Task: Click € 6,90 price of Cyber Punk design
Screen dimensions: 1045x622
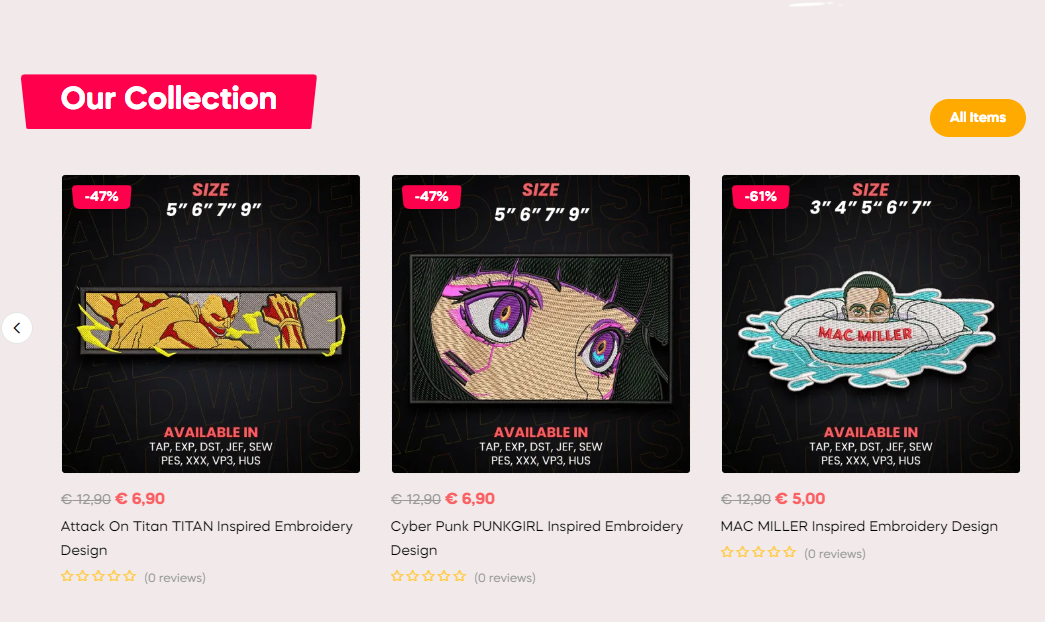Action: (470, 499)
